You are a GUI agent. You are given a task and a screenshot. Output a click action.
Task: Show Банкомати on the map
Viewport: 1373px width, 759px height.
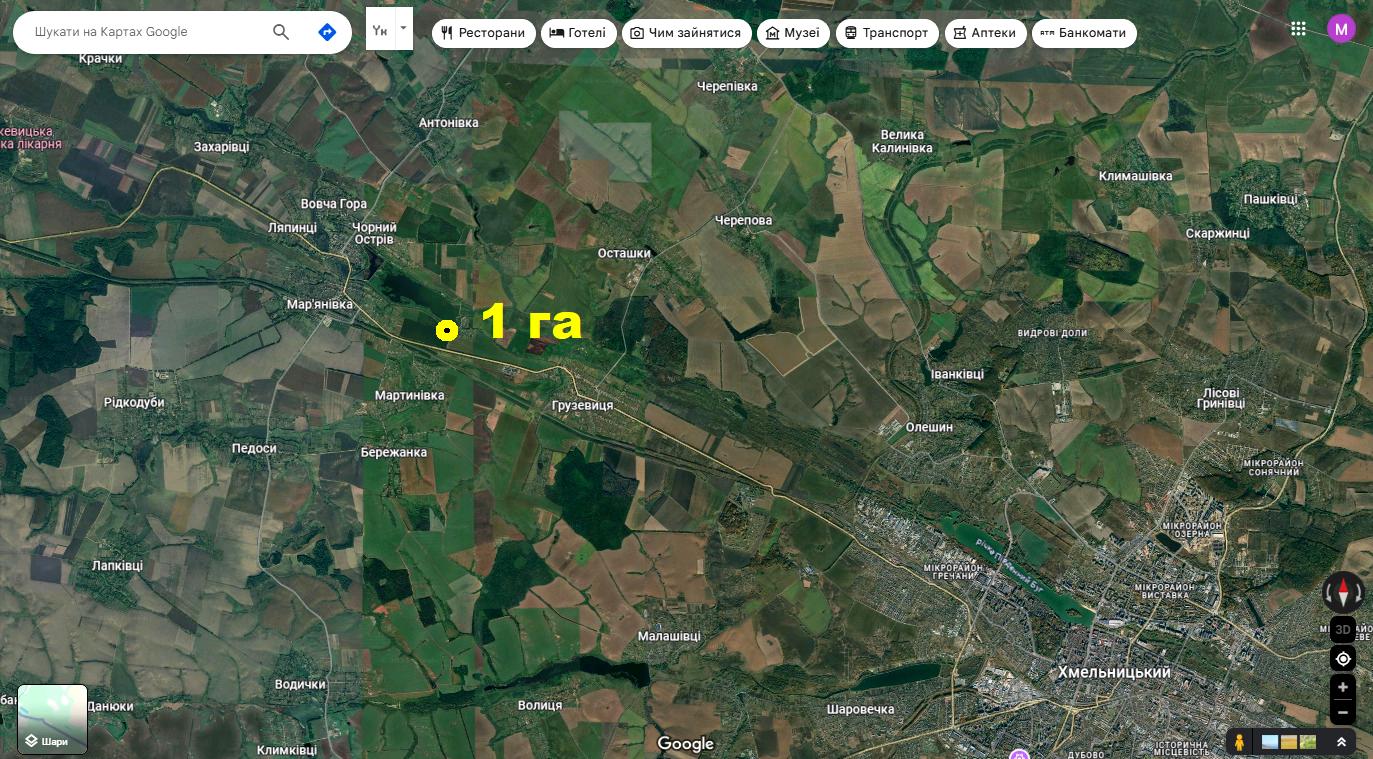click(x=1084, y=33)
